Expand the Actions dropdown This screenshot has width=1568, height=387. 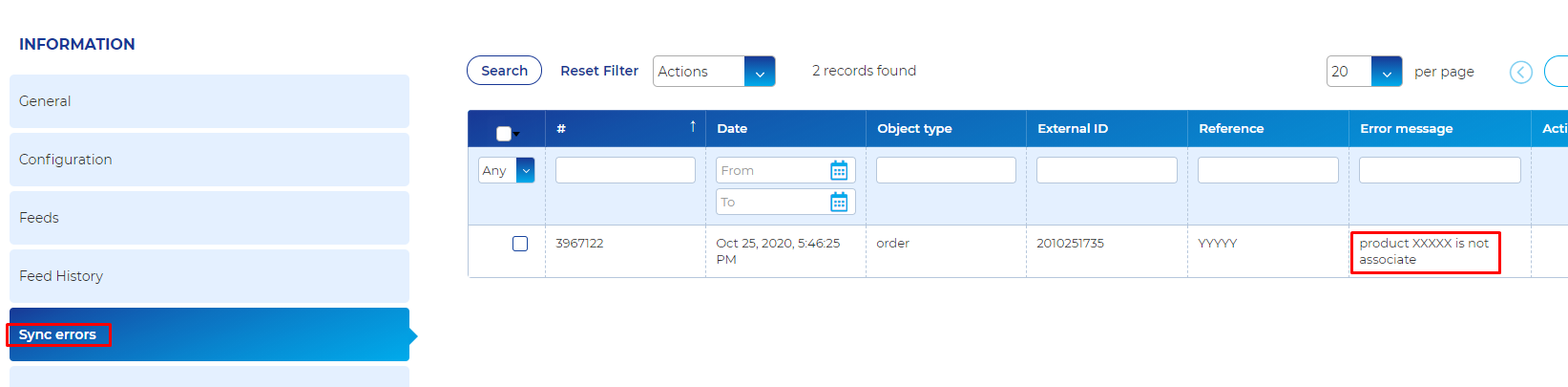coord(760,72)
